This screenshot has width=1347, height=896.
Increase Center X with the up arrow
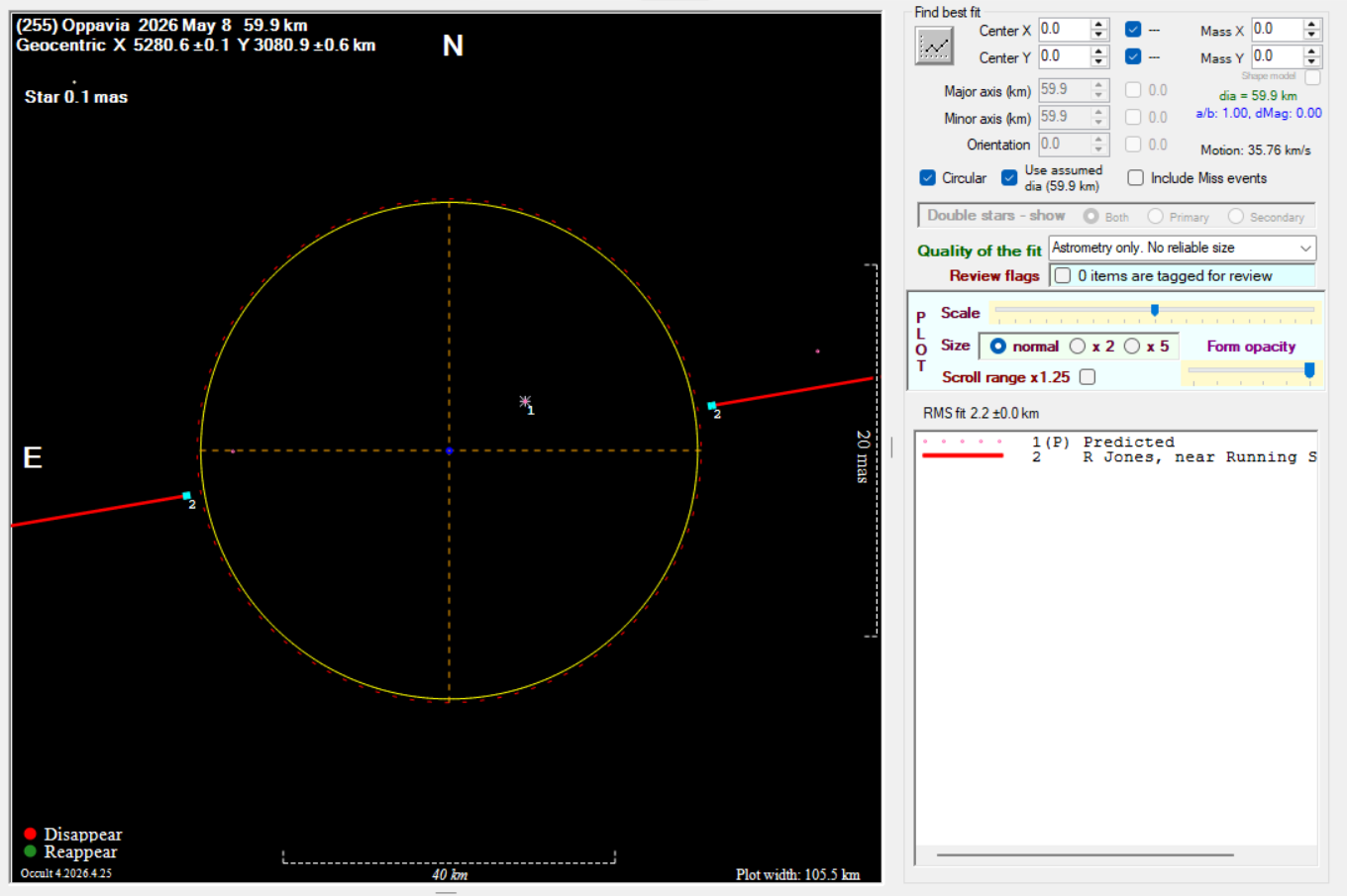[1098, 25]
